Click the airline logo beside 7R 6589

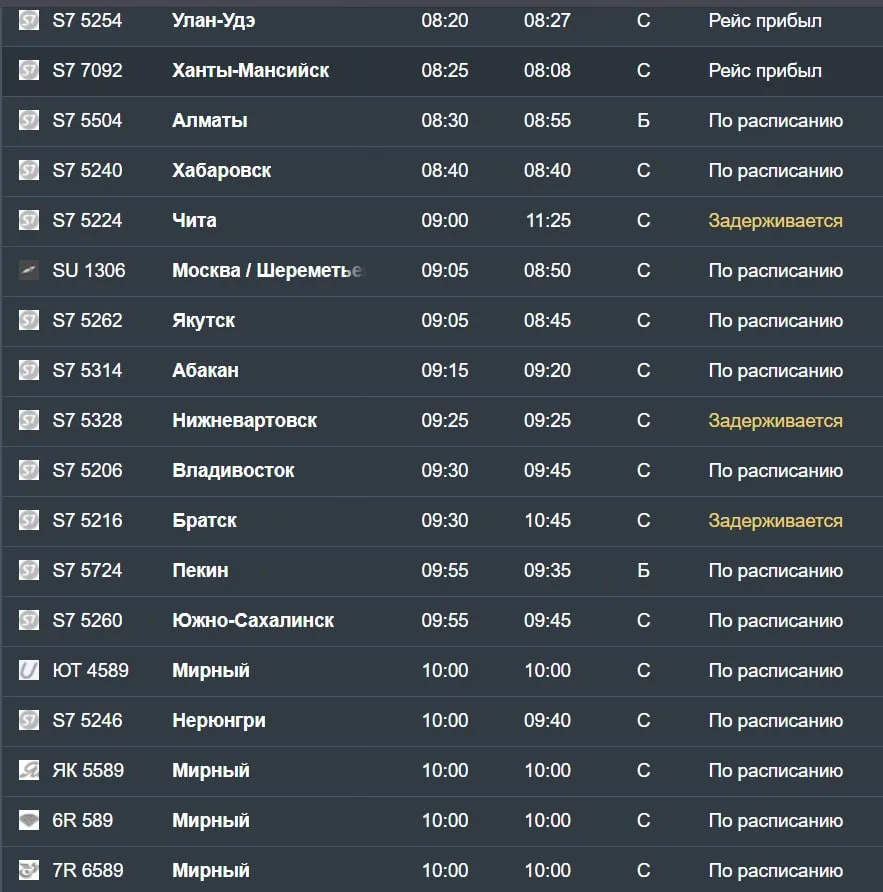tap(29, 870)
